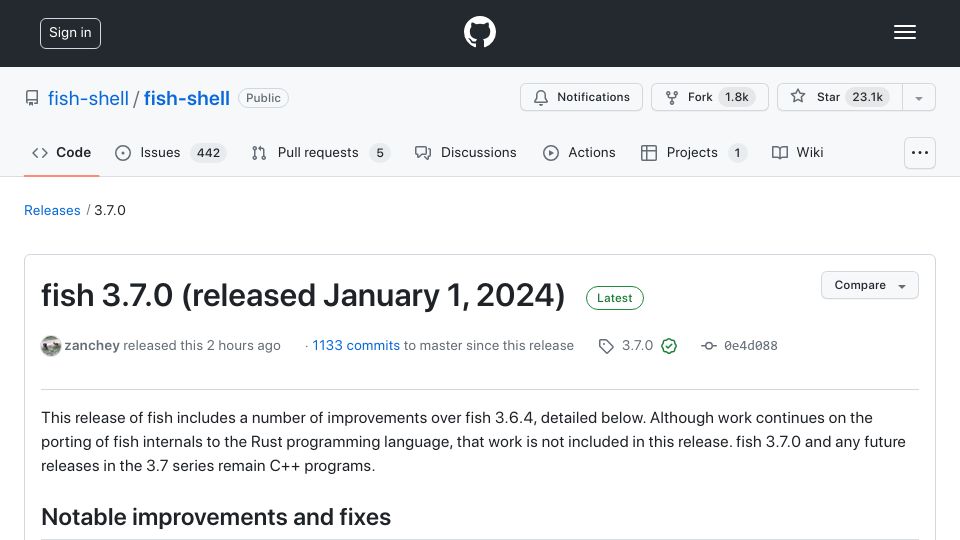
Task: Open the Compare dropdown
Action: coord(869,285)
